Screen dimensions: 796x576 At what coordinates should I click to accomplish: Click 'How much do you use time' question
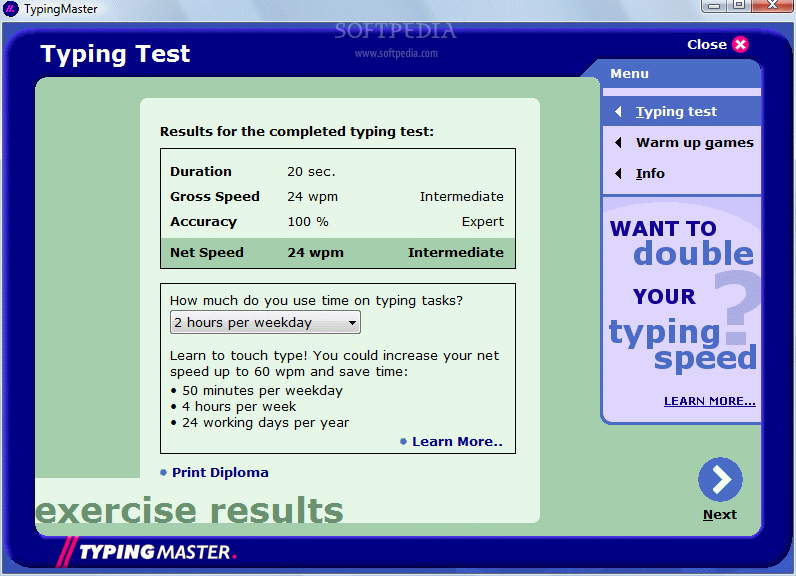316,301
